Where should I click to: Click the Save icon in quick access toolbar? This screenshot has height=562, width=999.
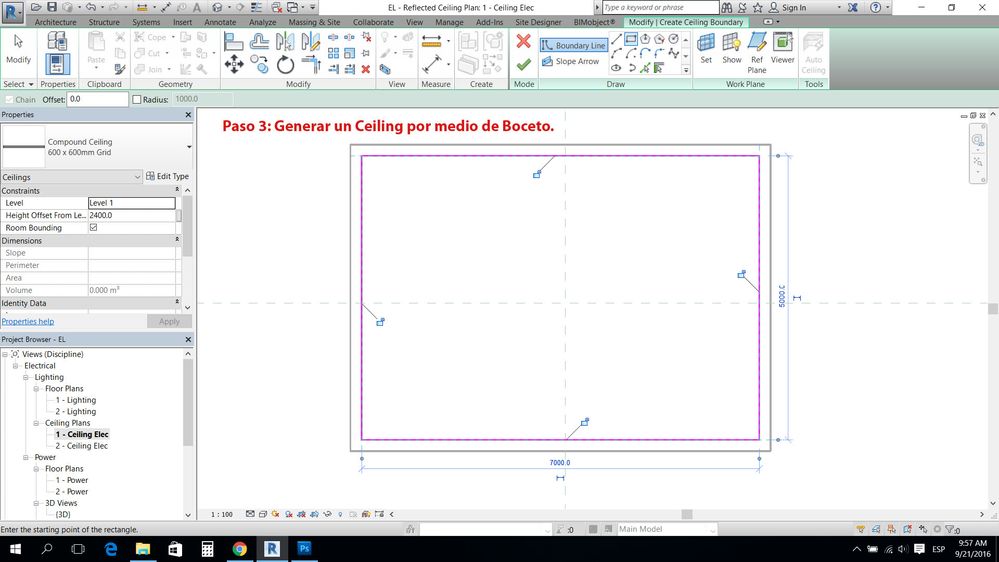tap(52, 7)
